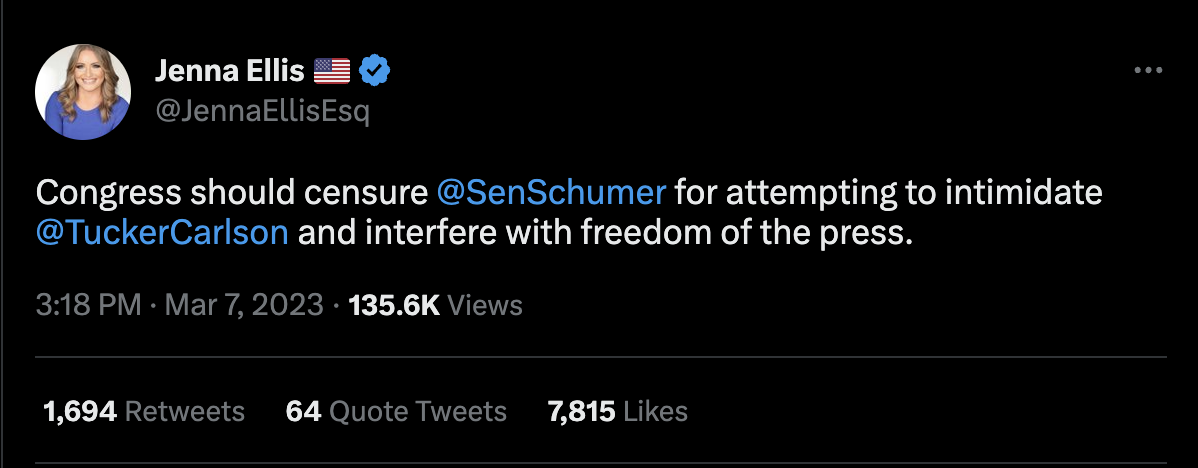Open the tweet's three-dot more options menu
Image resolution: width=1198 pixels, height=468 pixels.
(x=1148, y=71)
